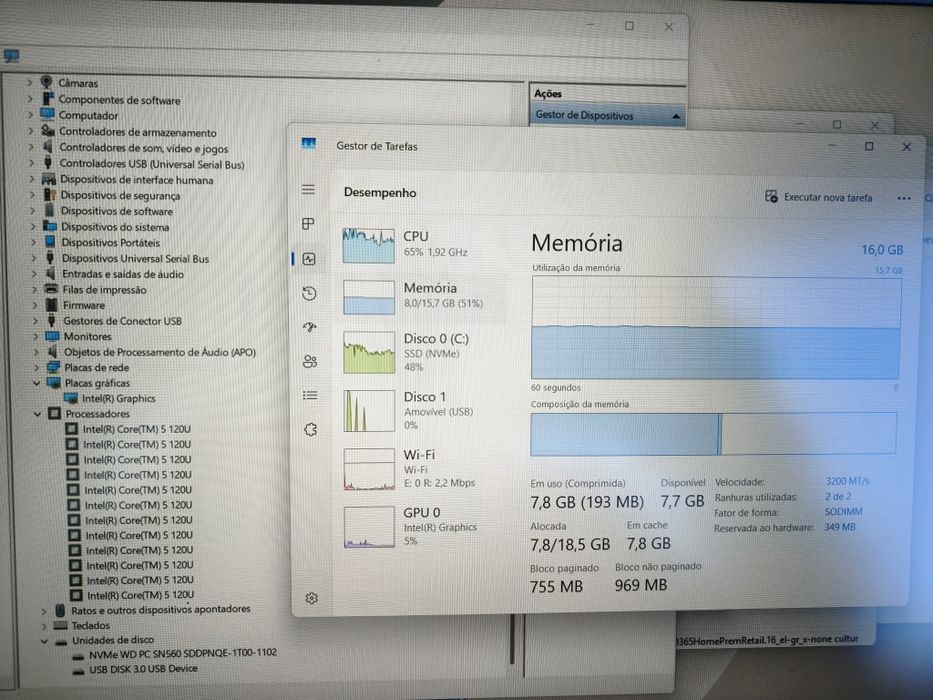Image resolution: width=933 pixels, height=700 pixels.
Task: Select the GPU 0 Intel Graphics entry
Action: (424, 526)
